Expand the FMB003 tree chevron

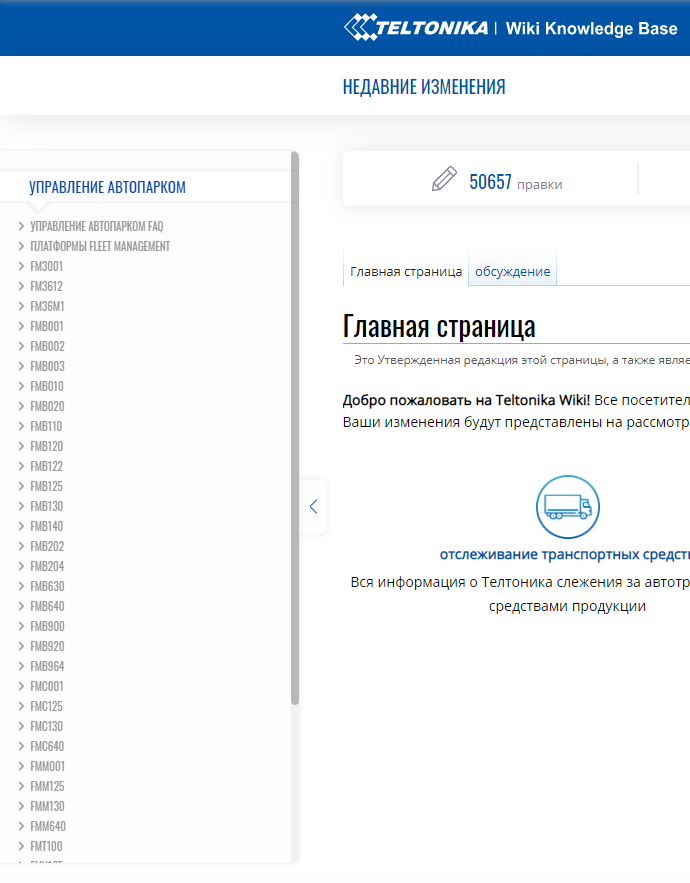(21, 366)
